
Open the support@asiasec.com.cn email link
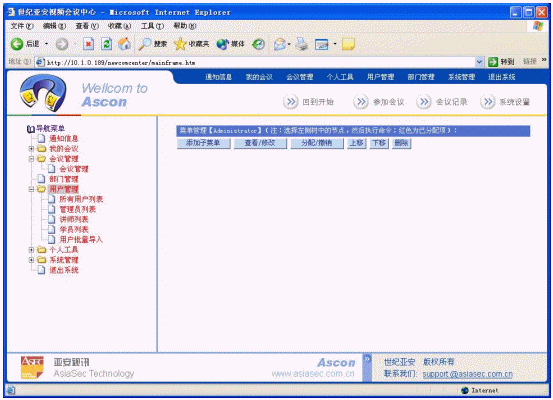point(467,374)
